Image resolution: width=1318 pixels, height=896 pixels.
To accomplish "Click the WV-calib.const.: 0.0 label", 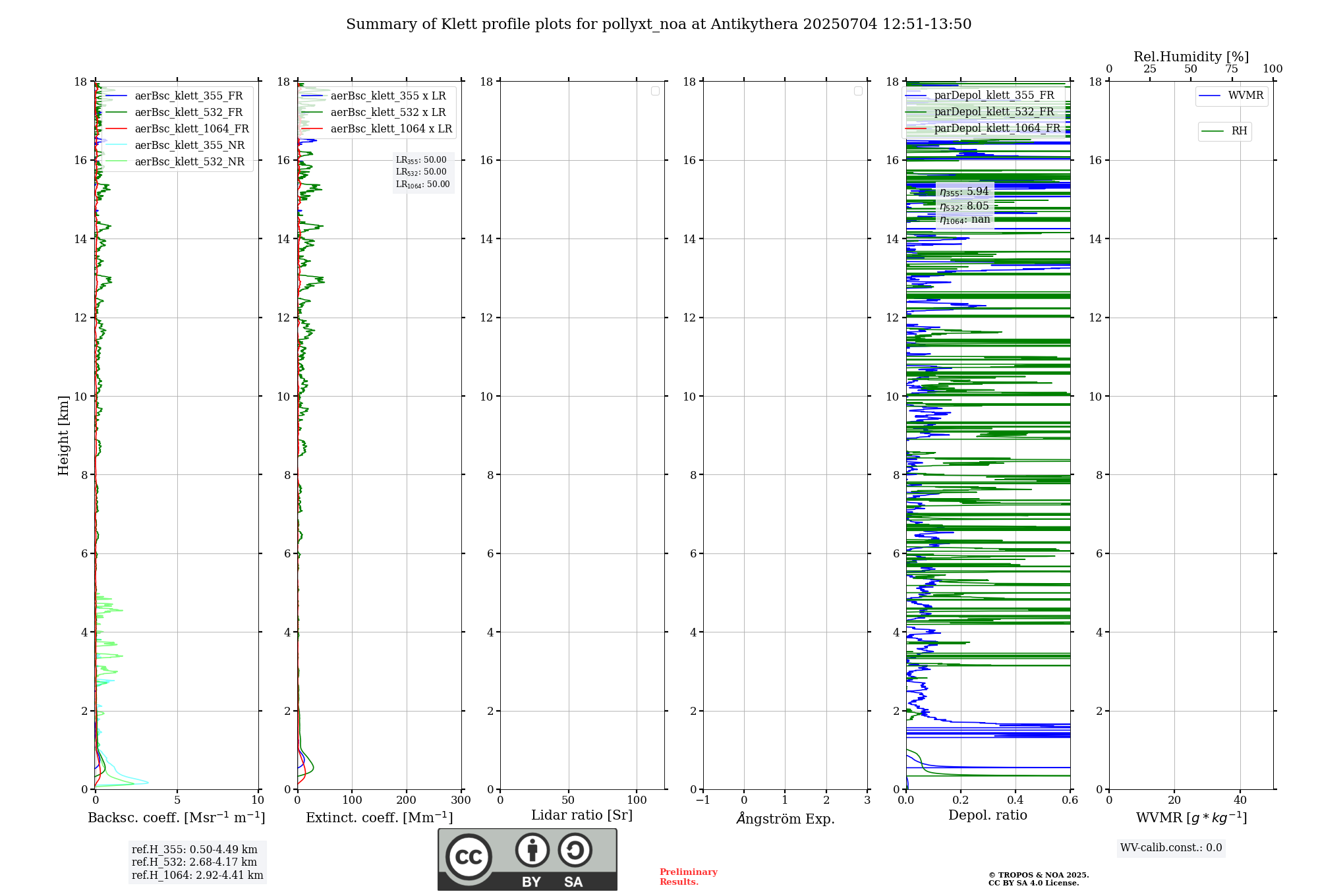I will point(1171,848).
